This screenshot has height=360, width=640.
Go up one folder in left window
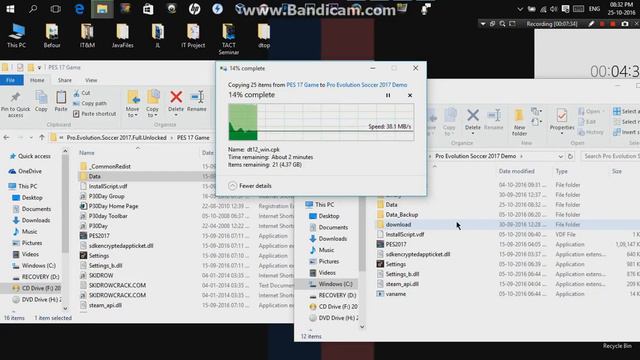pyautogui.click(x=42, y=138)
